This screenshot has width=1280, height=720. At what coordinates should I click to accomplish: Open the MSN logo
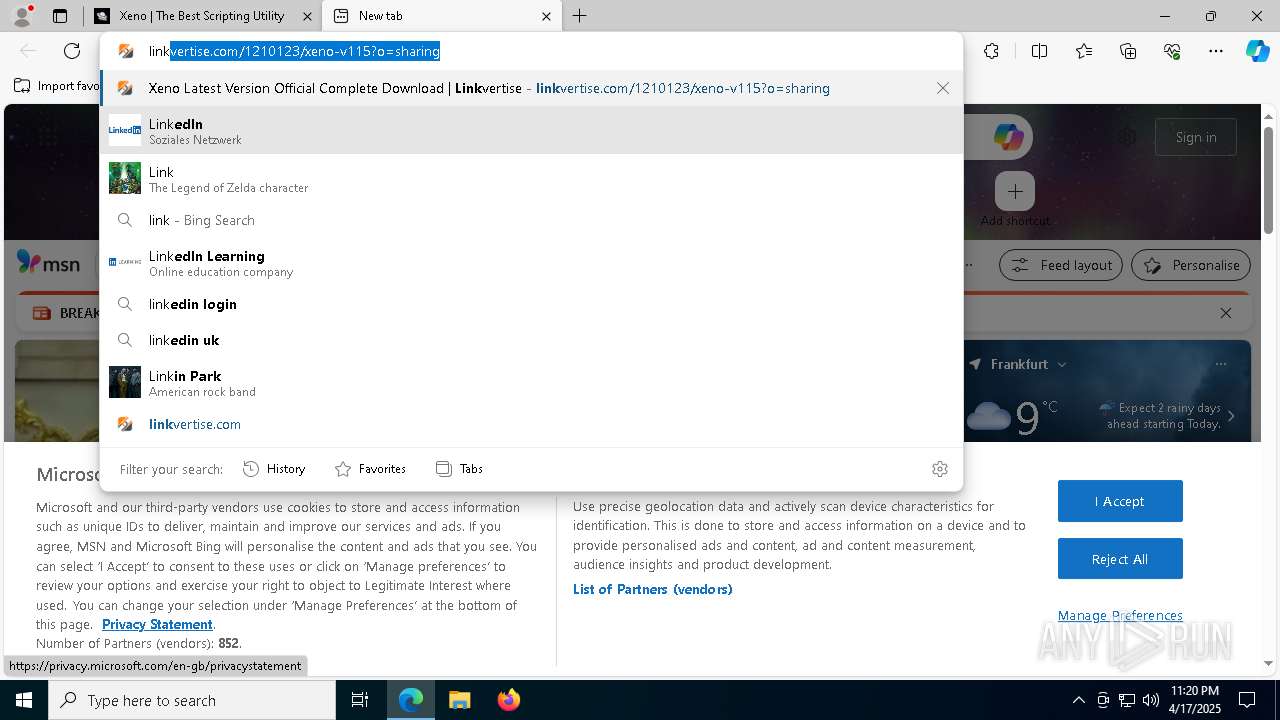pyautogui.click(x=48, y=264)
